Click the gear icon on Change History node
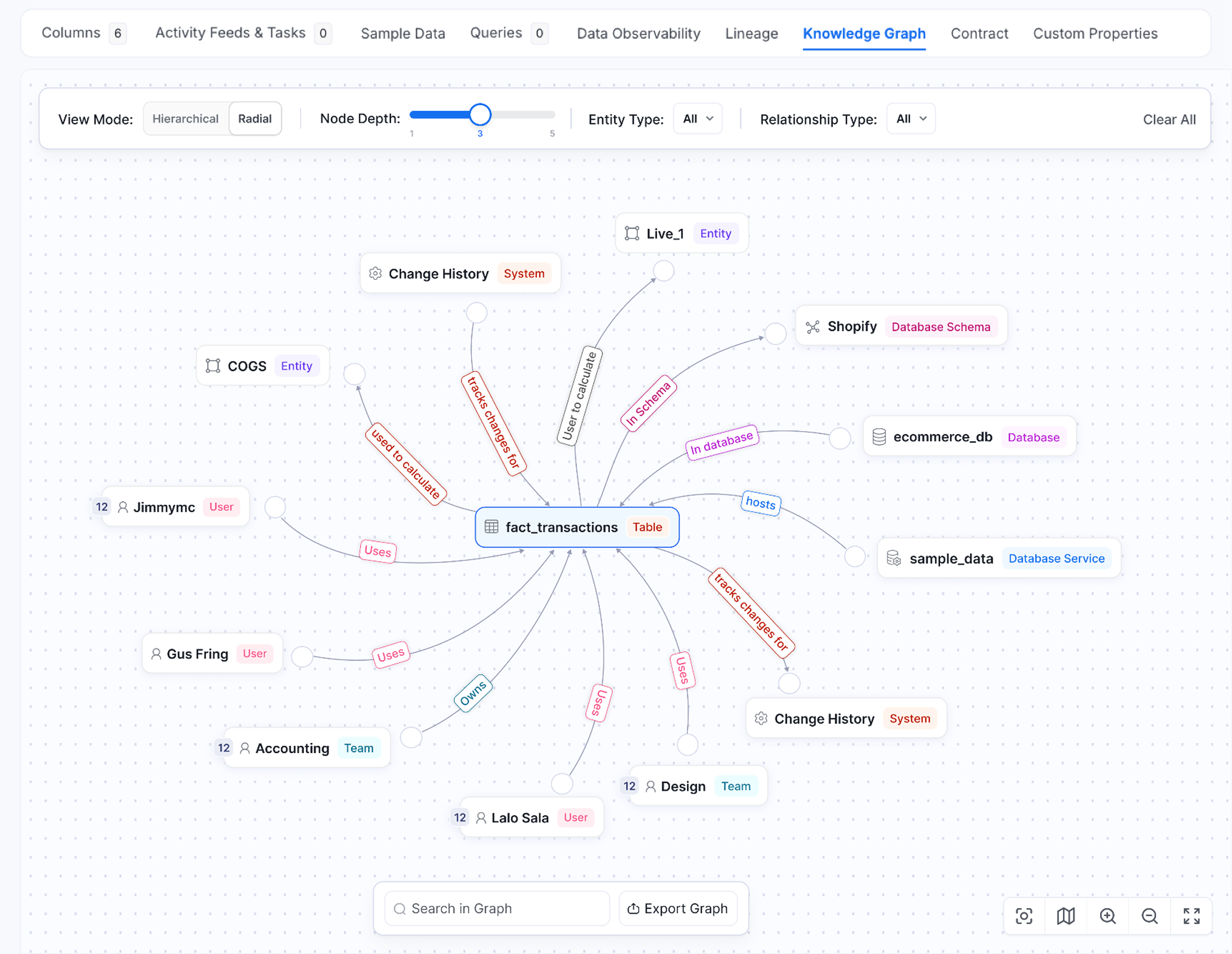Image resolution: width=1232 pixels, height=954 pixels. click(x=376, y=274)
